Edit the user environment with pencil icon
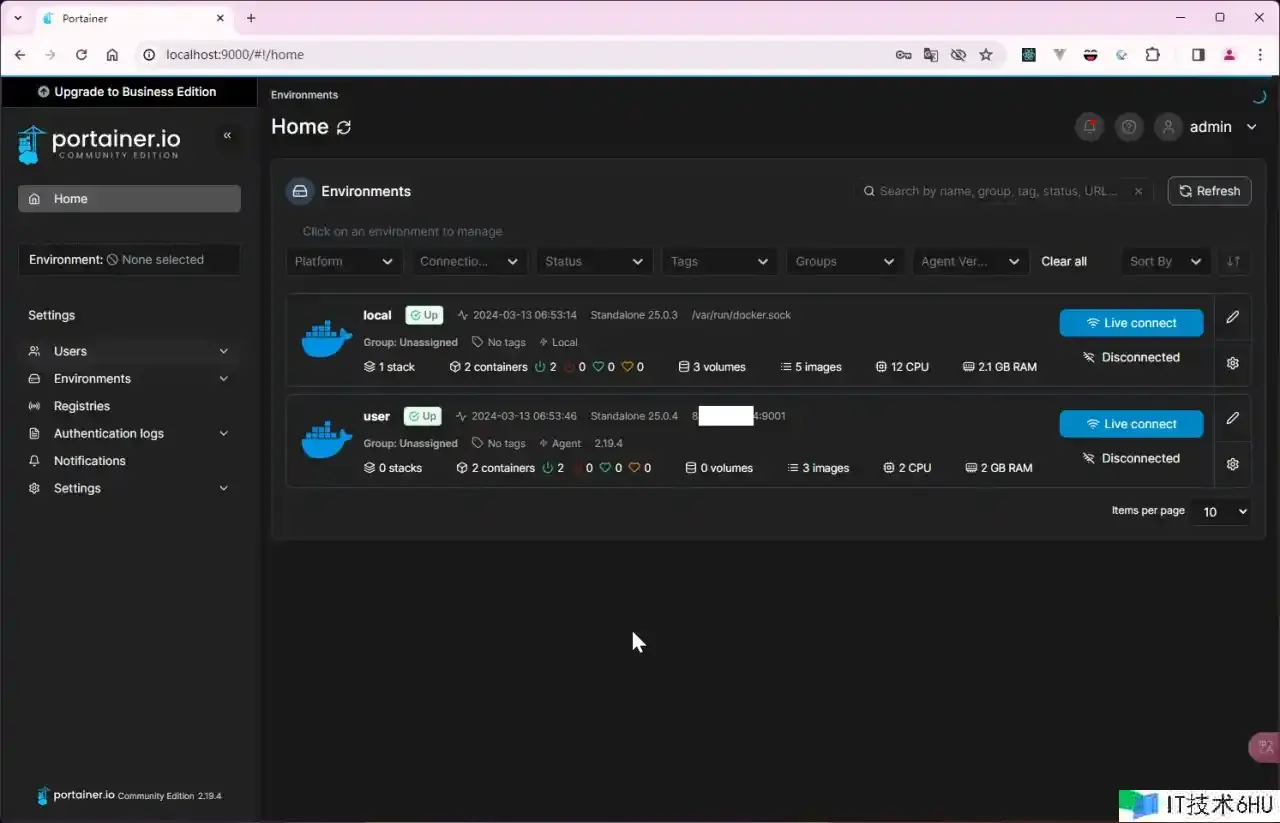 pyautogui.click(x=1232, y=418)
